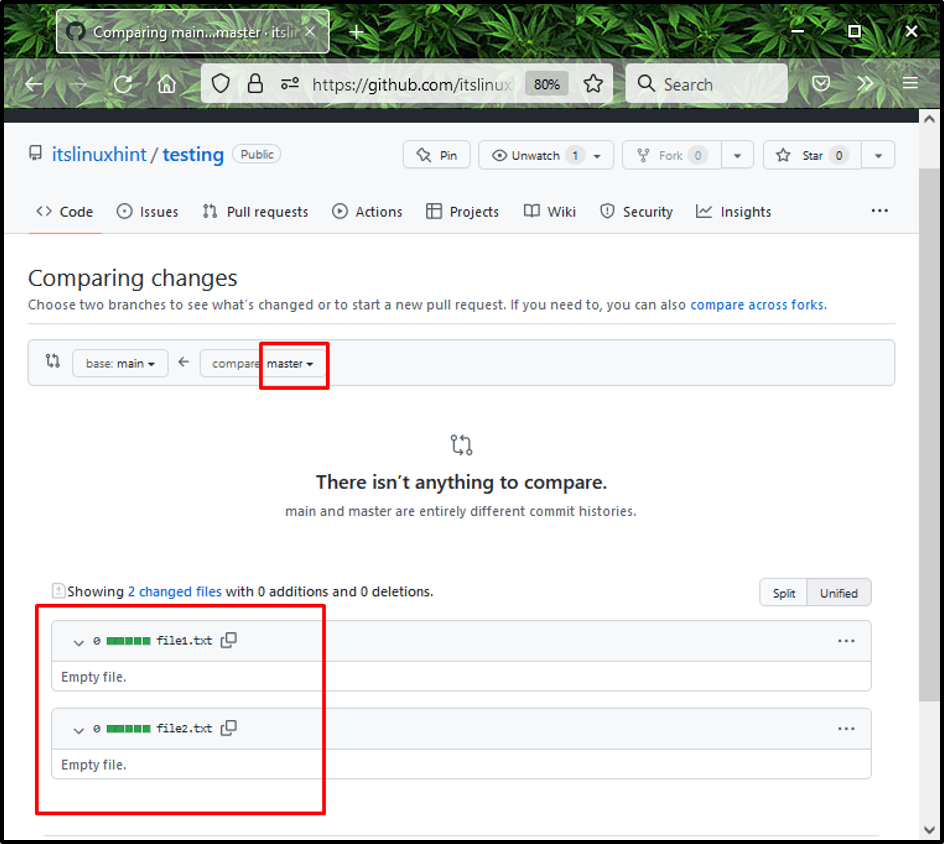Open the base: main branch dropdown
The height and width of the screenshot is (844, 944).
[120, 363]
